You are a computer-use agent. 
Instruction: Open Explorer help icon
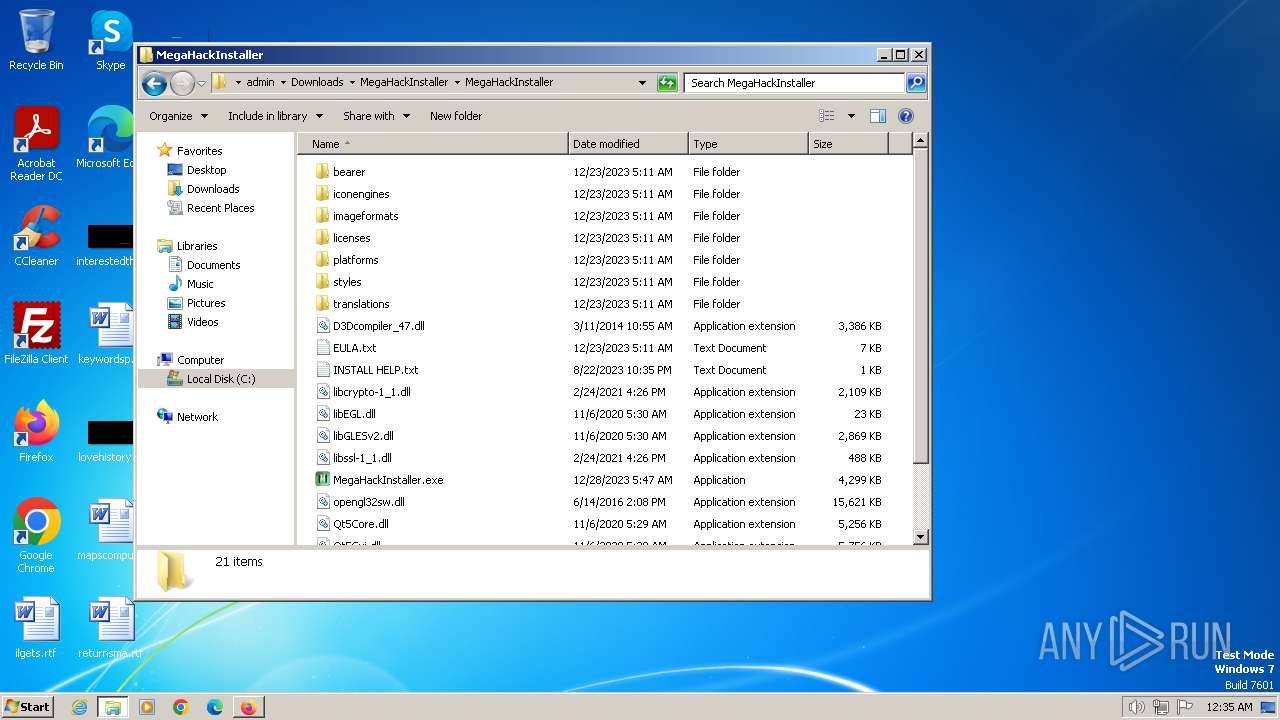(x=906, y=116)
